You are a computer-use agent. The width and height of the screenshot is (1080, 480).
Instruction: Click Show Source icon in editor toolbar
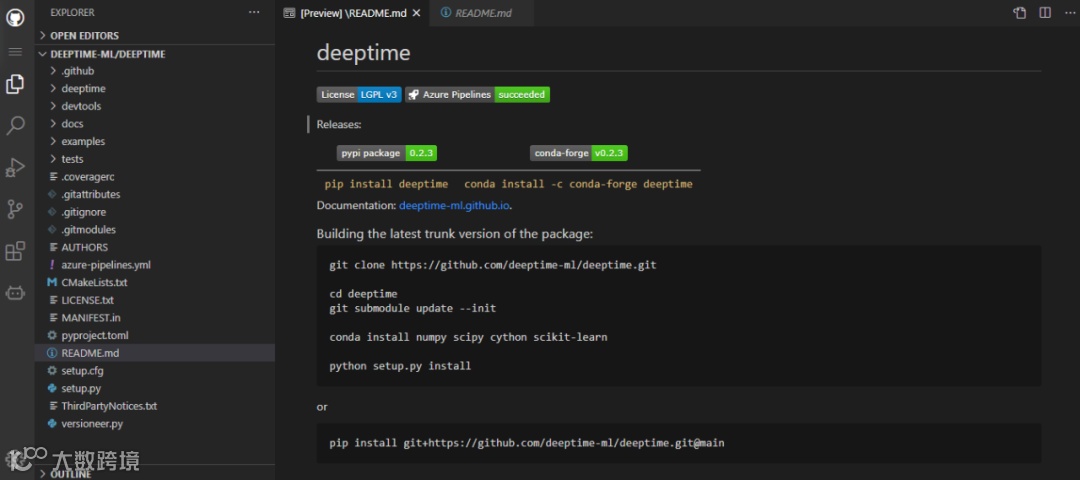pos(1019,12)
